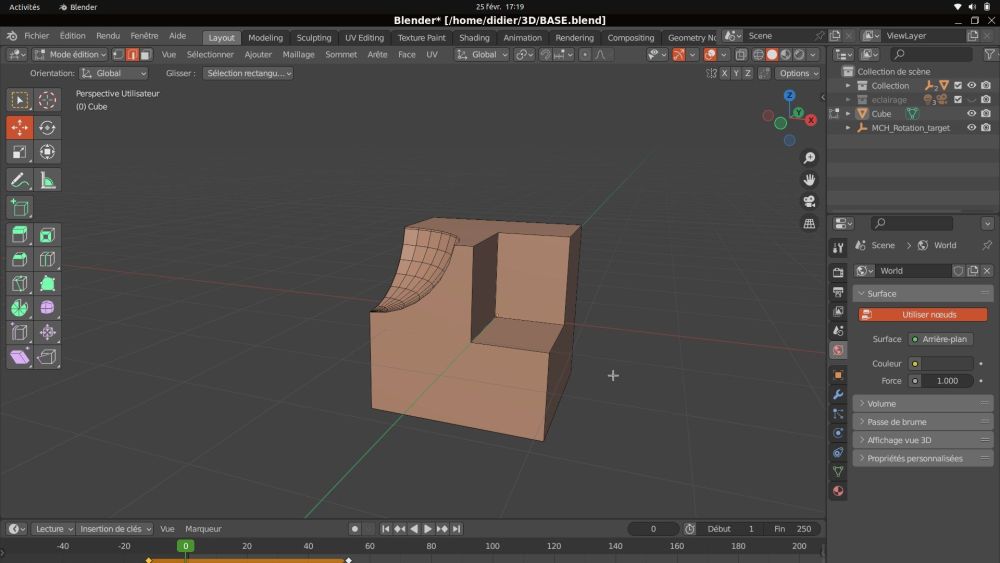Collapse the Surface panel
The image size is (1000, 563).
click(923, 293)
